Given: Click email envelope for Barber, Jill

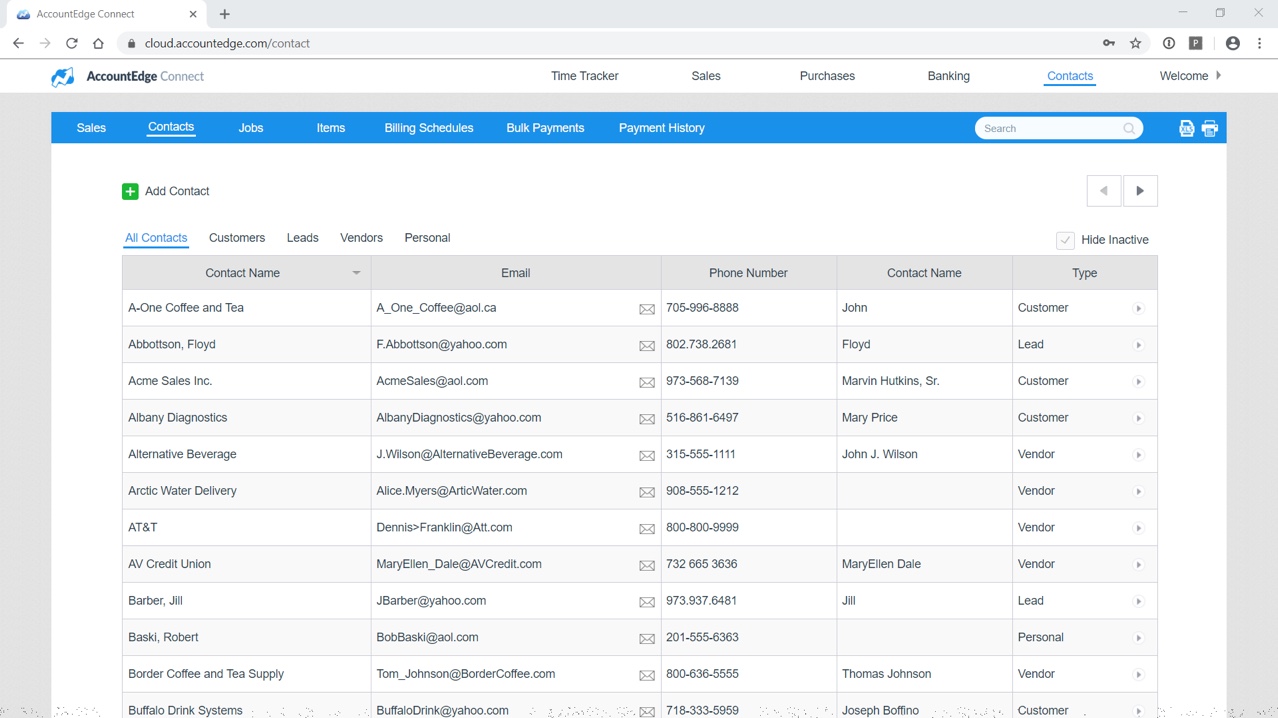Looking at the screenshot, I should click(x=647, y=602).
